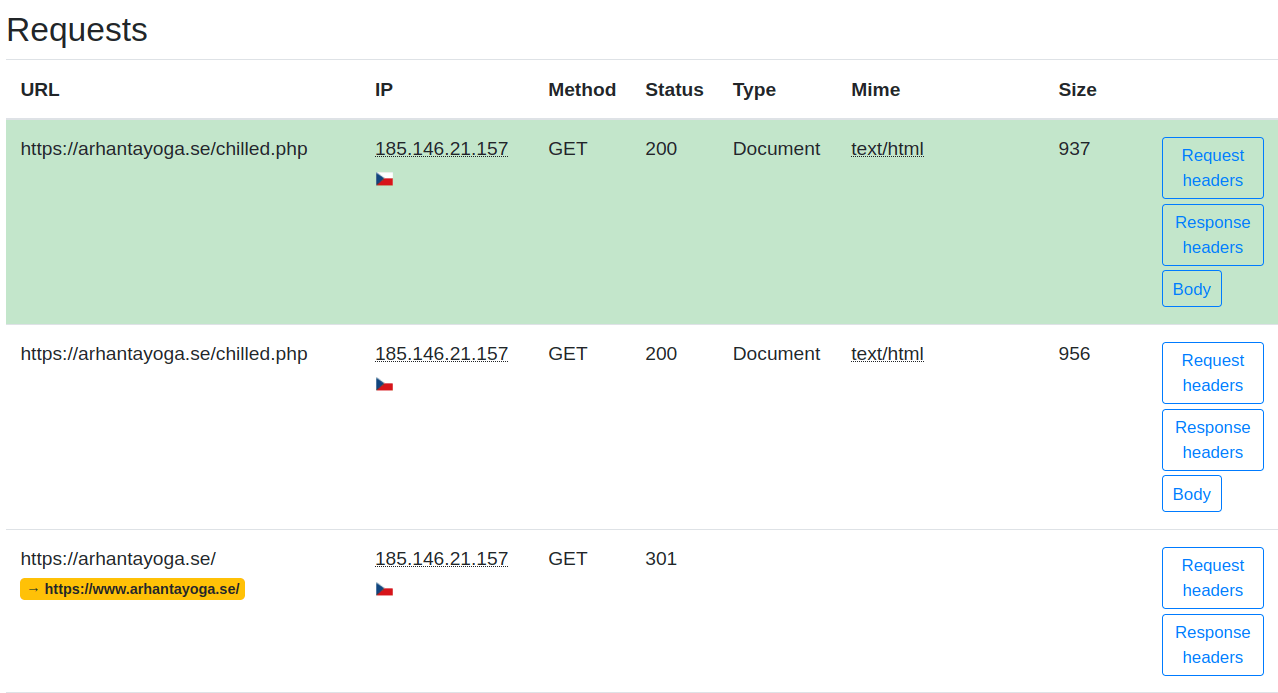Open Request headers for the highlighted chilled.php request
This screenshot has width=1278, height=693.
tap(1212, 167)
